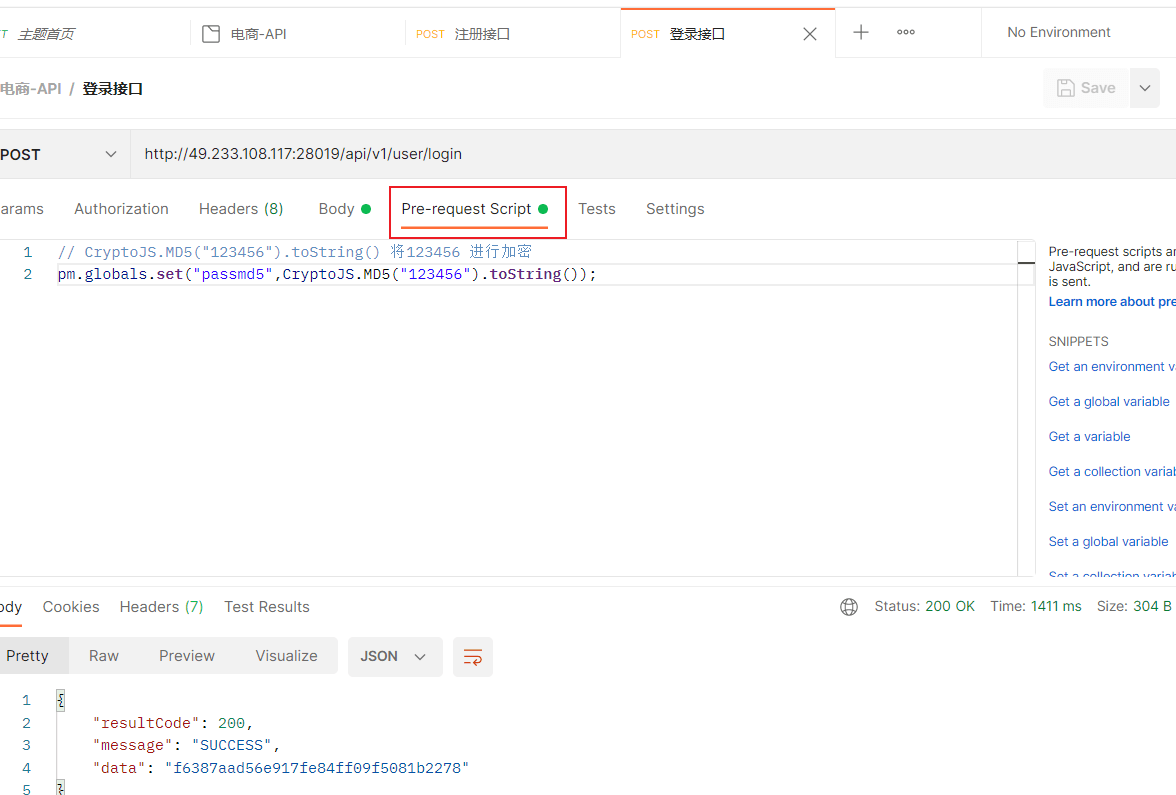The height and width of the screenshot is (795, 1176).
Task: Click the request URL input field
Action: pyautogui.click(x=652, y=154)
